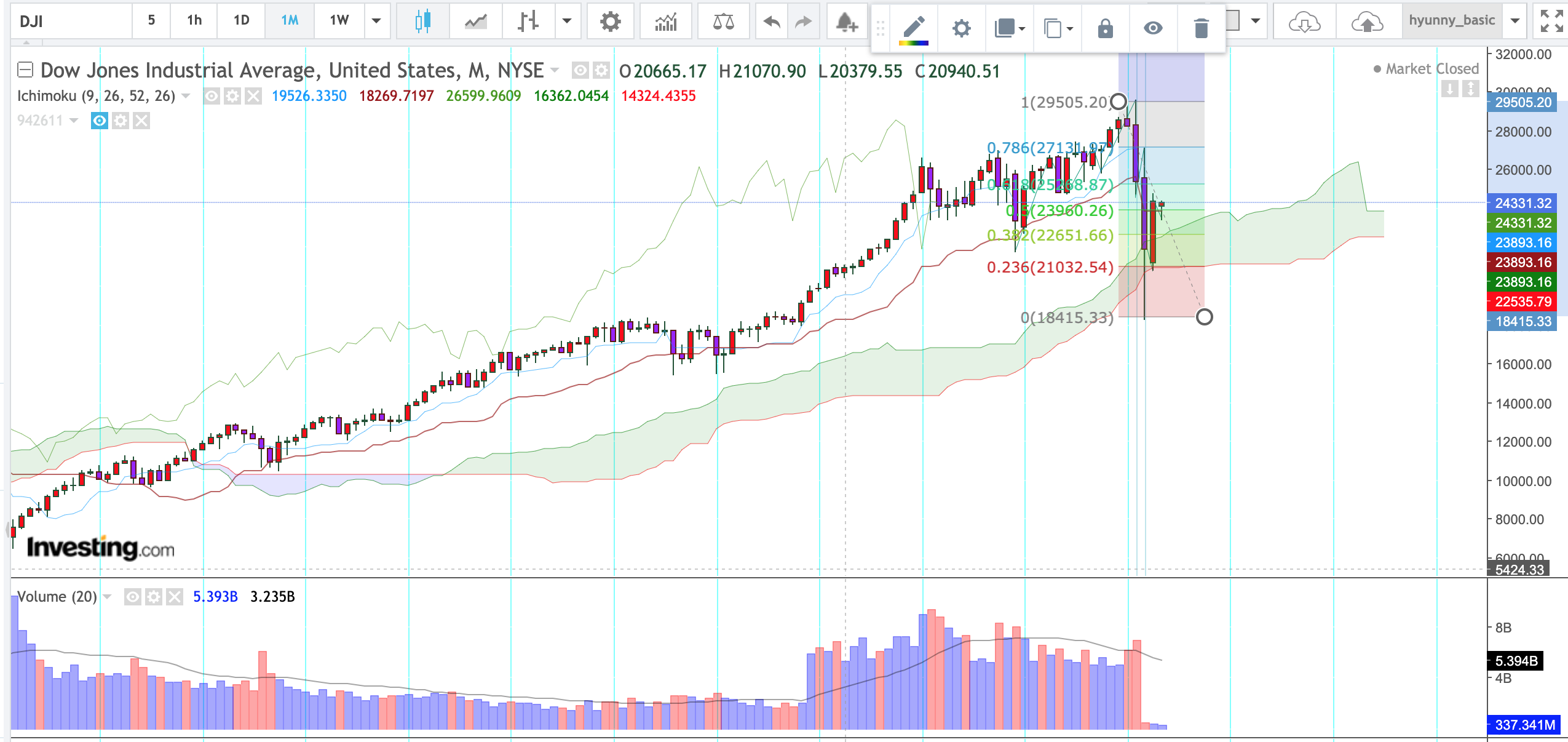Select the 1W timeframe tab
Image resolution: width=1568 pixels, height=742 pixels.
point(339,20)
